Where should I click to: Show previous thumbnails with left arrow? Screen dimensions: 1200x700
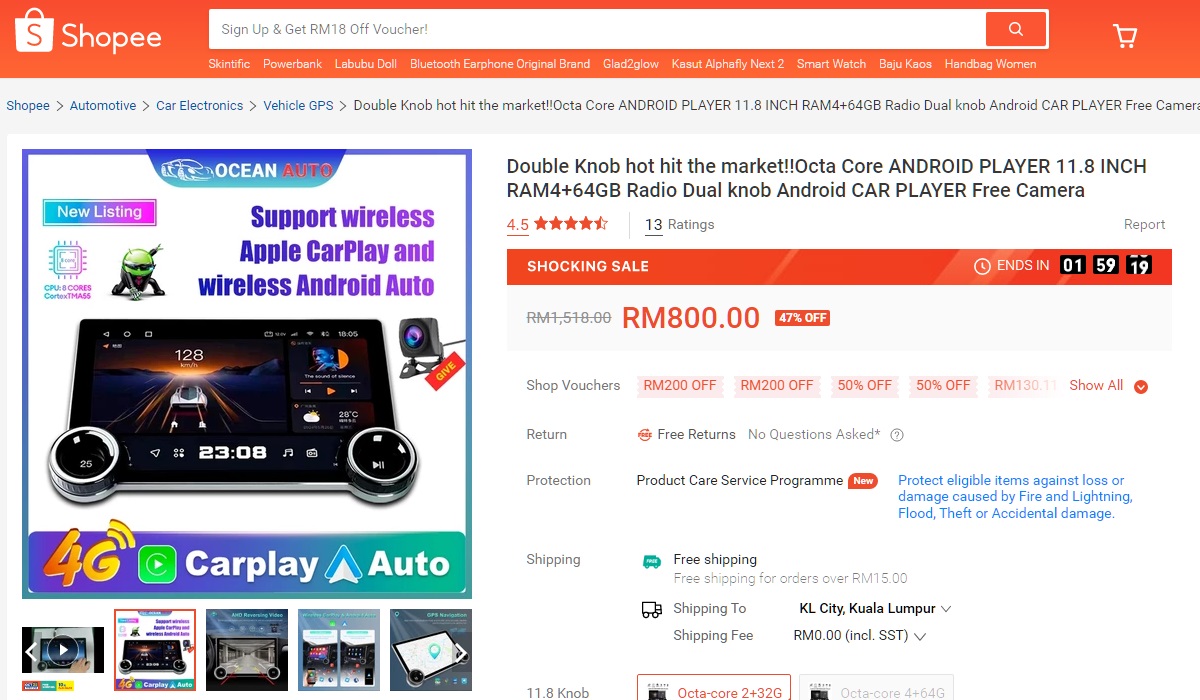pos(31,654)
